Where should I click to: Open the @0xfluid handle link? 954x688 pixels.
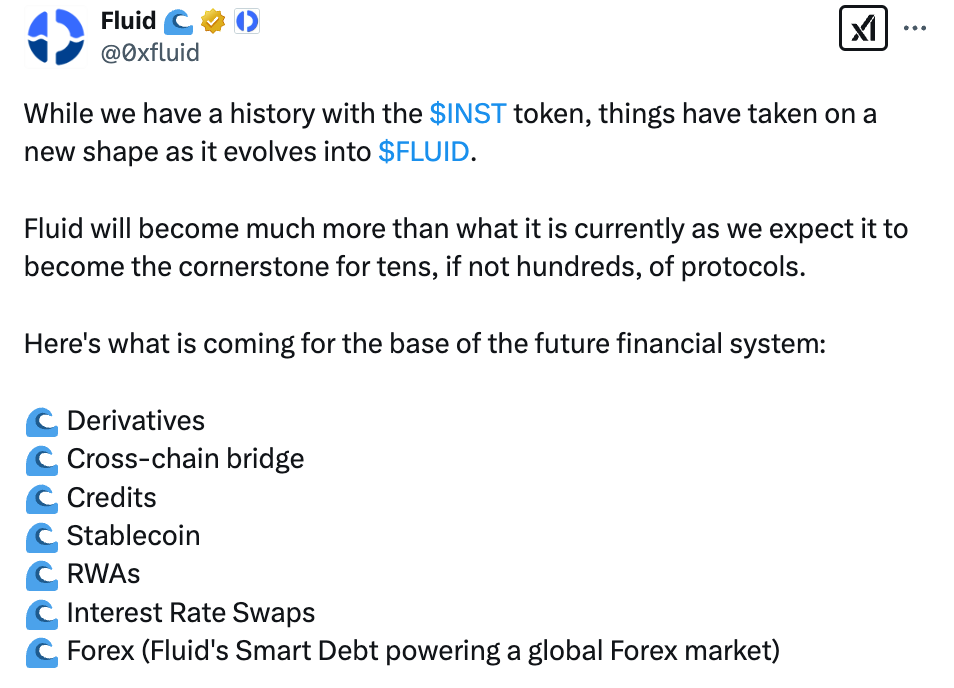151,52
